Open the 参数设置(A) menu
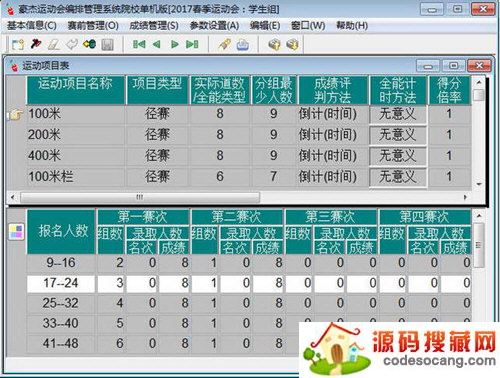This screenshot has width=500, height=378. tap(214, 26)
